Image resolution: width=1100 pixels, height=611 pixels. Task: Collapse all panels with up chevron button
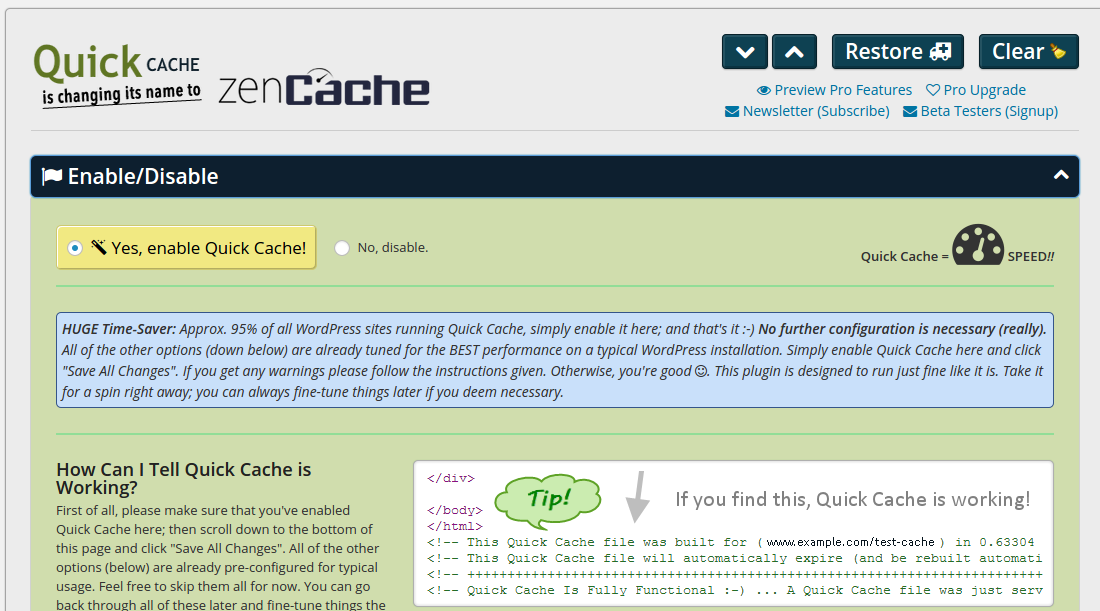(x=794, y=52)
